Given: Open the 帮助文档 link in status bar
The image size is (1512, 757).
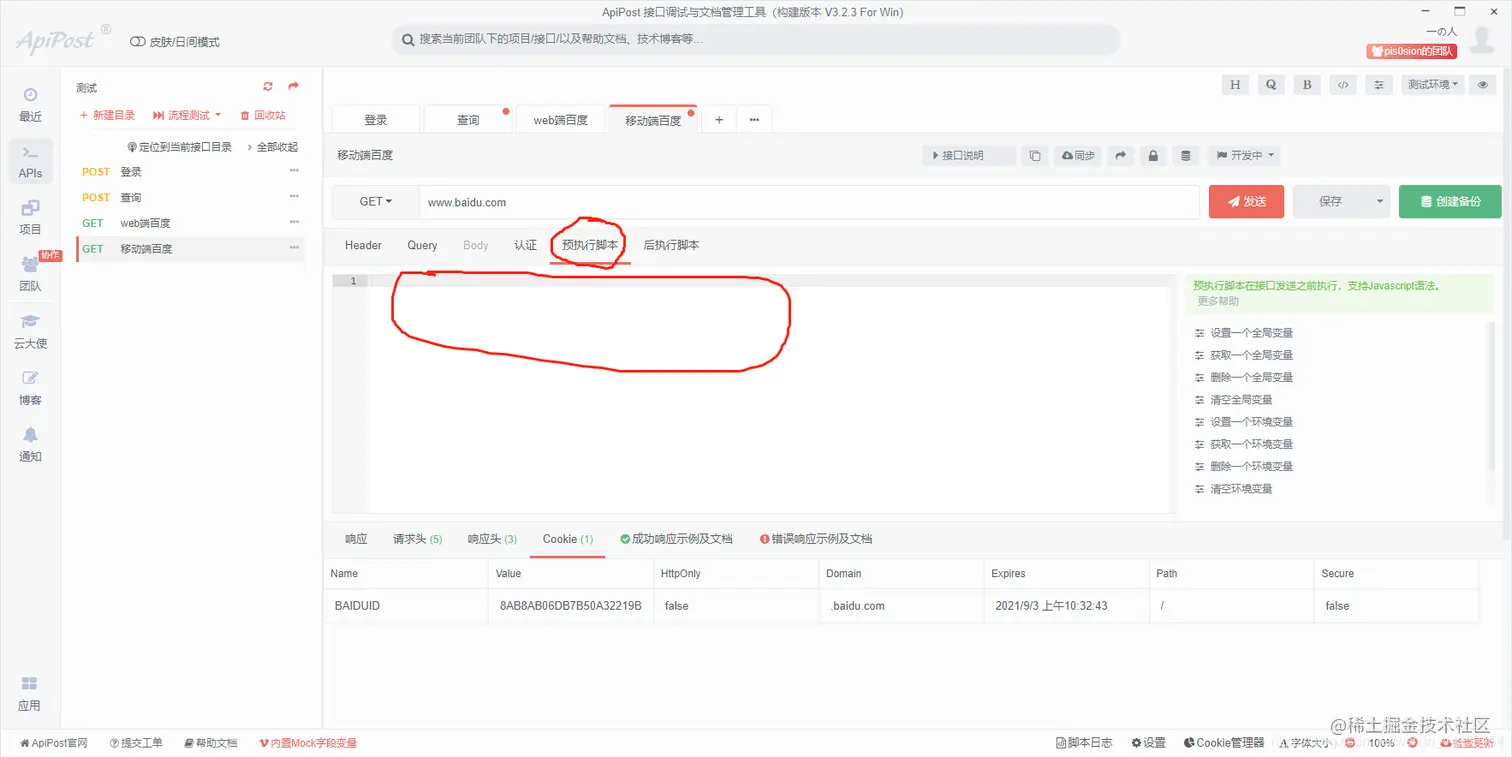Looking at the screenshot, I should coord(211,743).
